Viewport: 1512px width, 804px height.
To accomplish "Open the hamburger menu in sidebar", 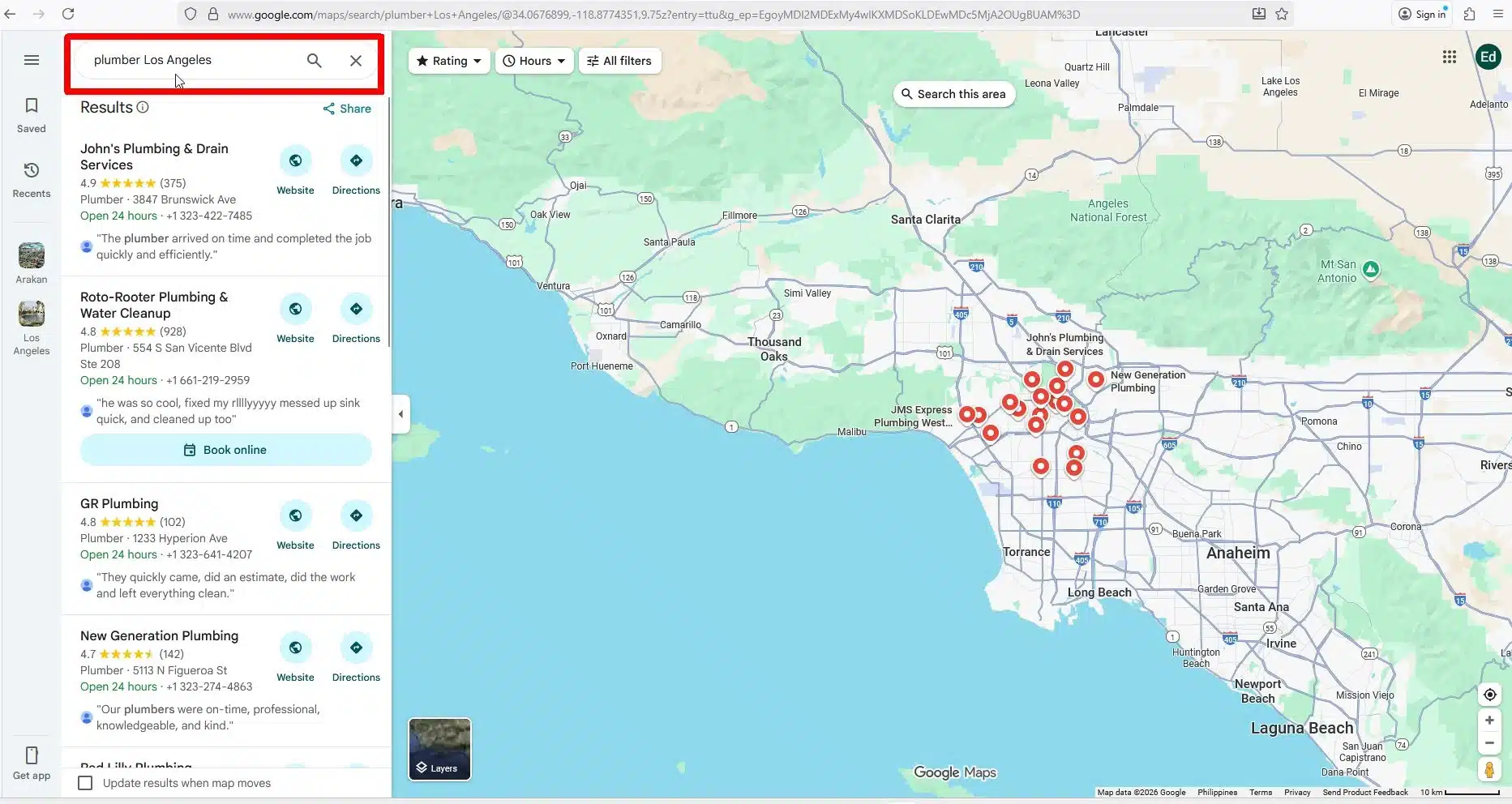I will pos(32,60).
